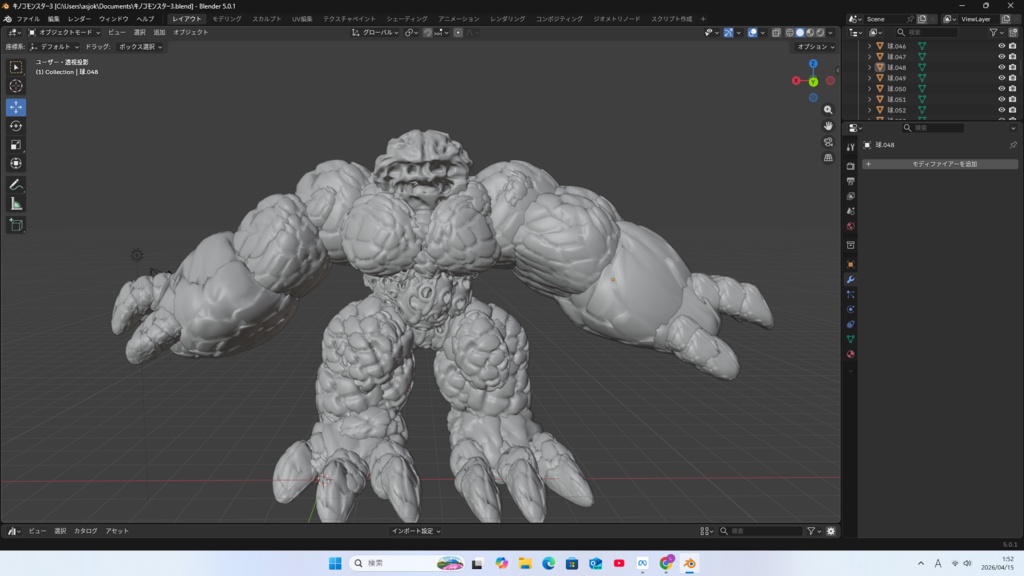
Task: Toggle camera view with the camera gizmo
Action: (828, 142)
